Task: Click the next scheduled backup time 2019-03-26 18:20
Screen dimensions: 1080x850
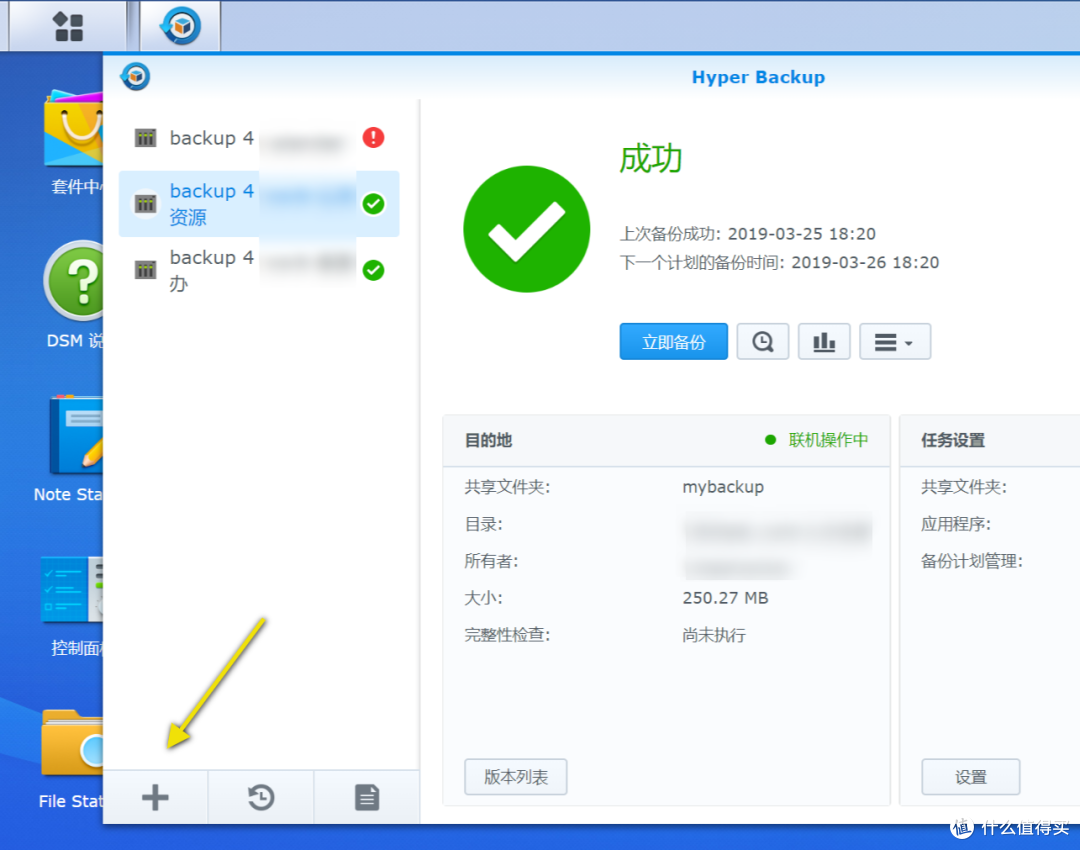Action: [779, 262]
